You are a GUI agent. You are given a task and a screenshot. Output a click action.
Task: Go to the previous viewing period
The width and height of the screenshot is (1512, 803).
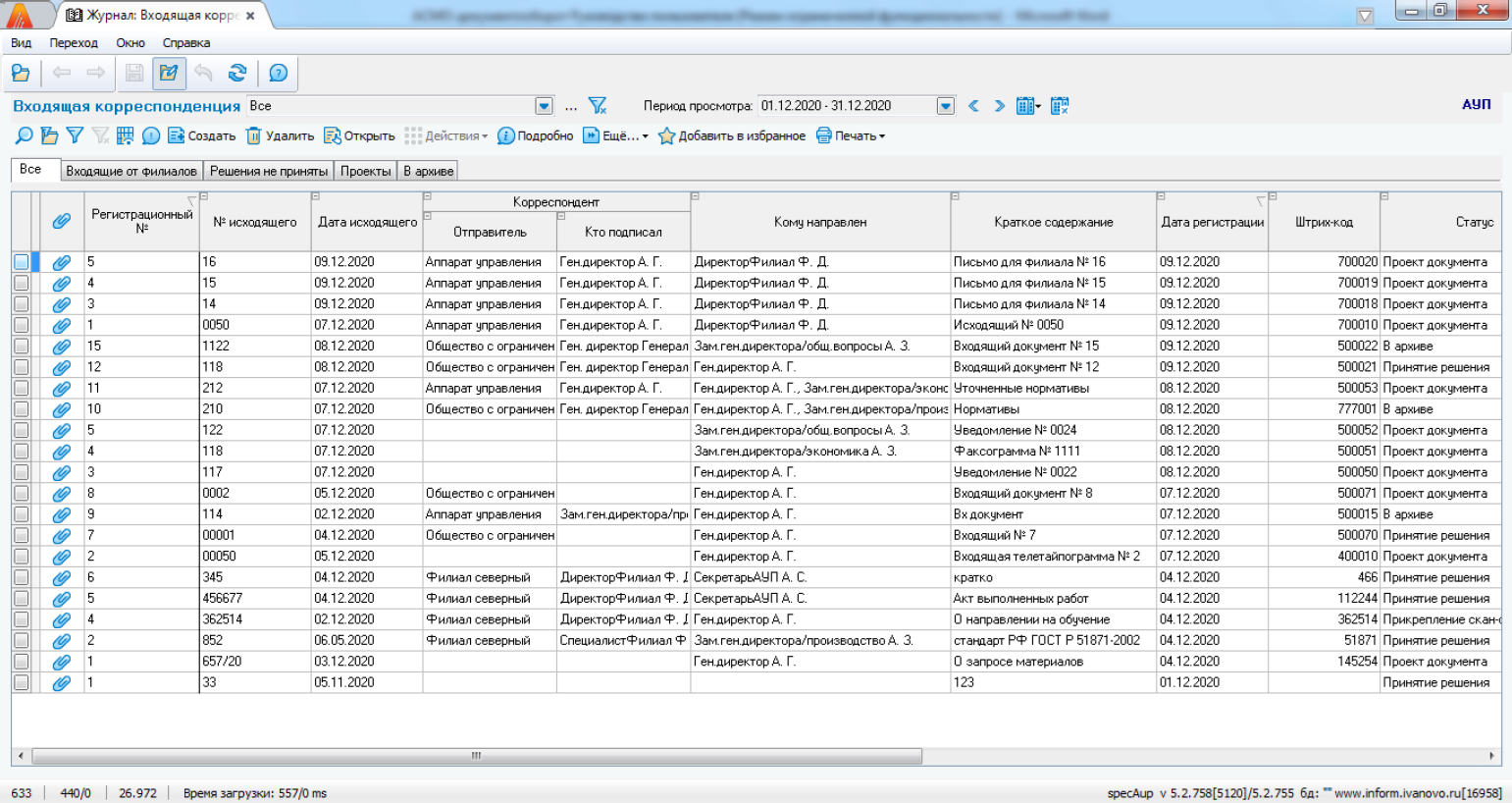point(973,106)
